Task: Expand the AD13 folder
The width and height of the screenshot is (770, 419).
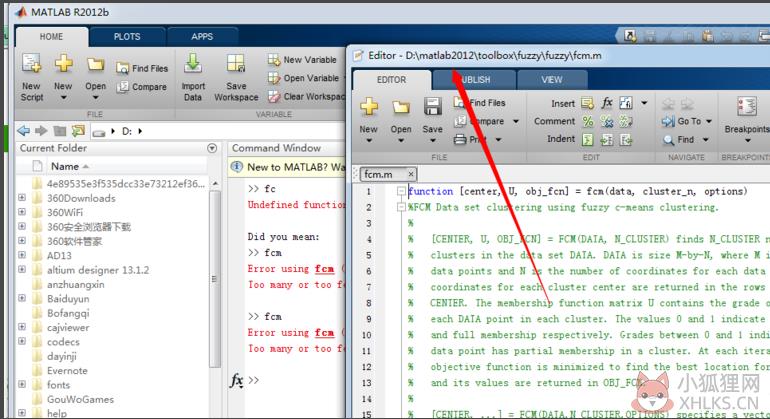Action: point(22,255)
